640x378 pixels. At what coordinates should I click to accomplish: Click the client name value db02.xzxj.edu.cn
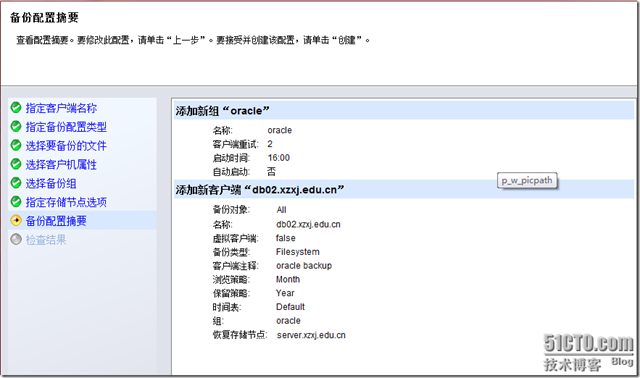pyautogui.click(x=308, y=224)
